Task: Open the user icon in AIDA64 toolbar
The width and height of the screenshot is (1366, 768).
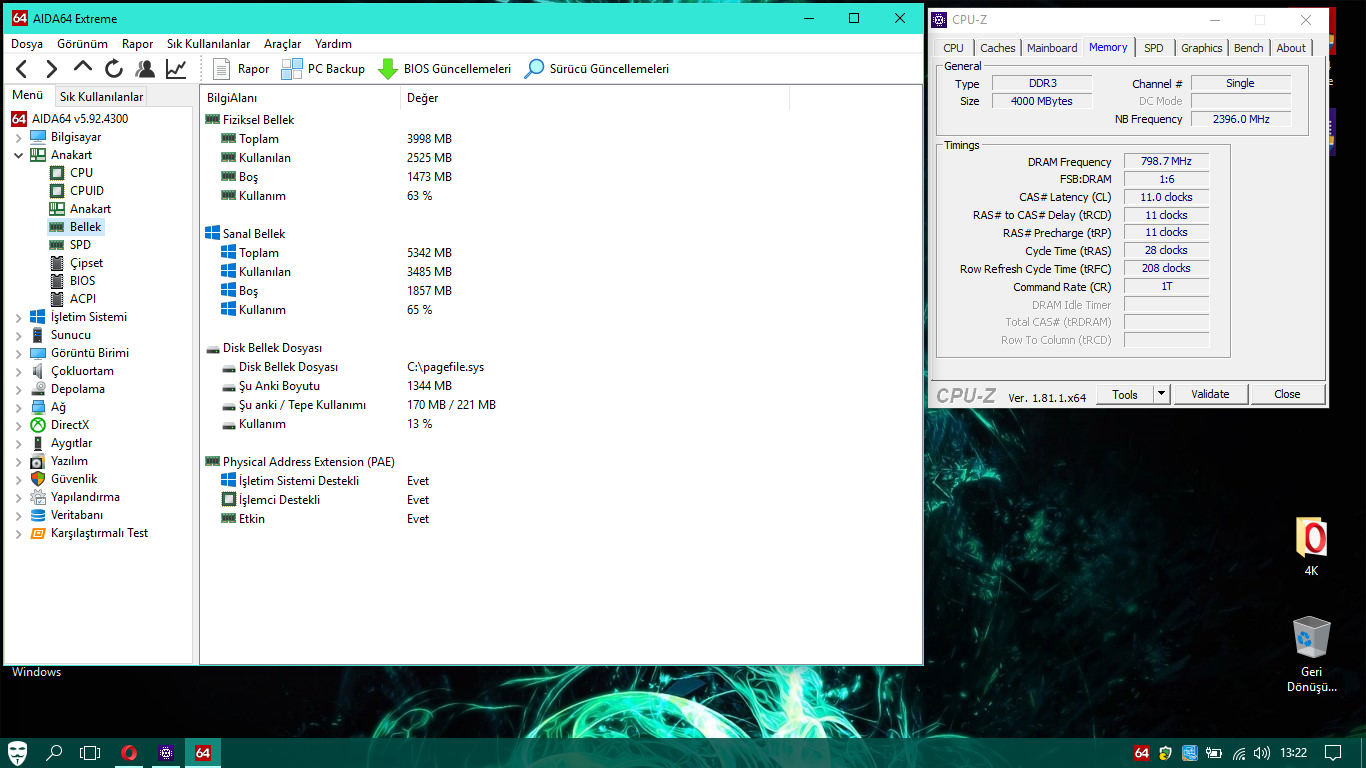Action: pyautogui.click(x=145, y=69)
